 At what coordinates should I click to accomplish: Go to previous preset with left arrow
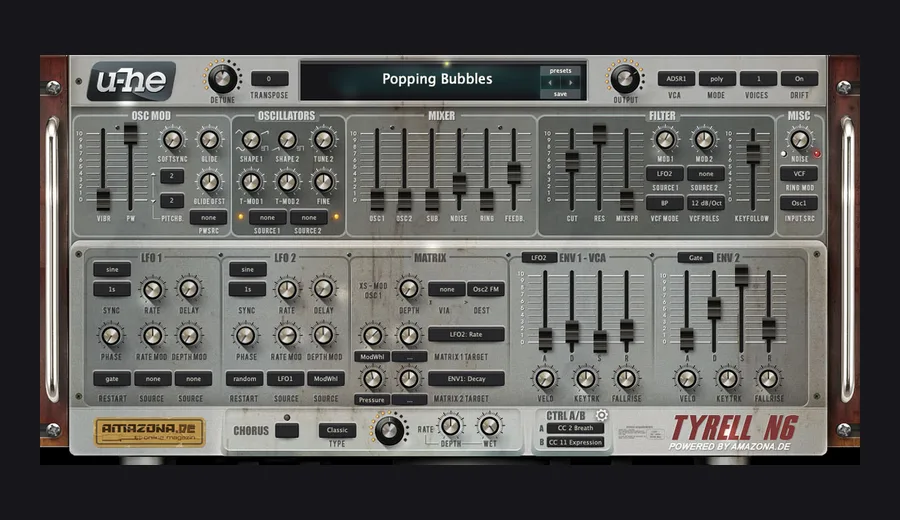click(550, 83)
